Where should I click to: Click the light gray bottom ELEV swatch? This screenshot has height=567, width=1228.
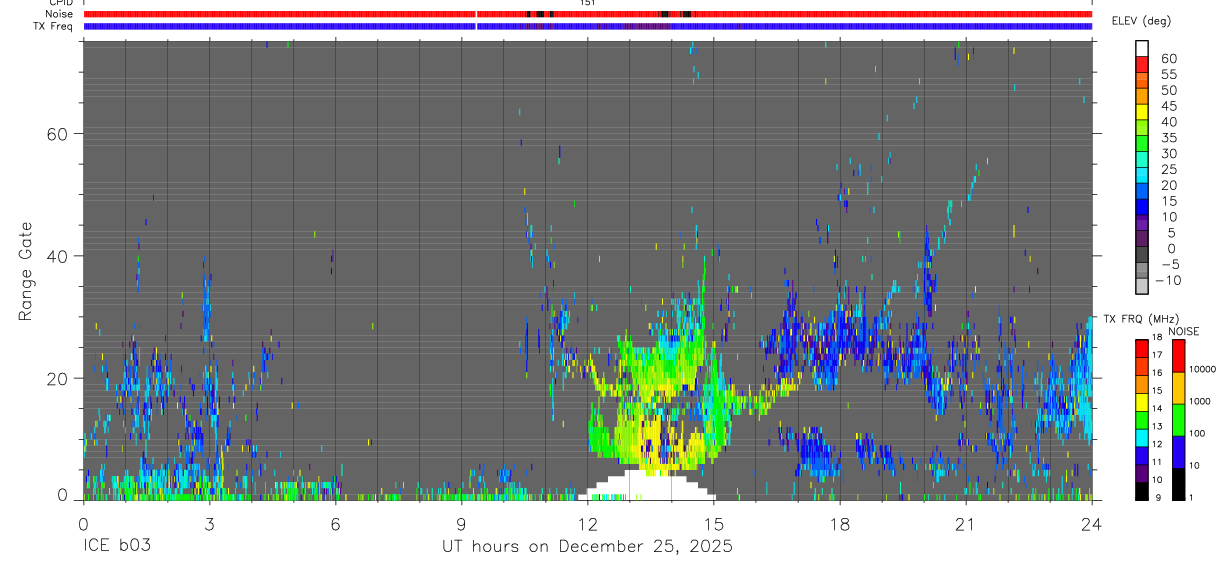[1142, 286]
